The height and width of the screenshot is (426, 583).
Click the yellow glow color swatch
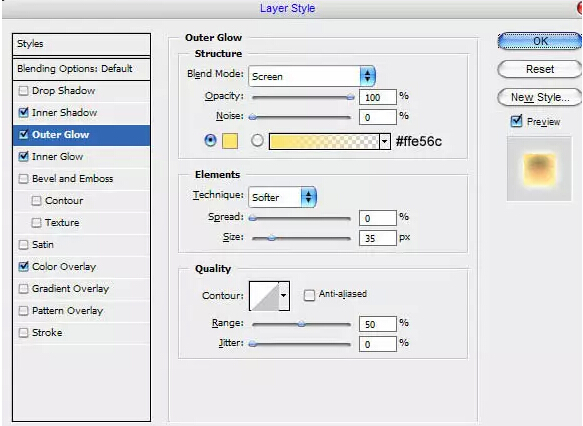point(230,141)
